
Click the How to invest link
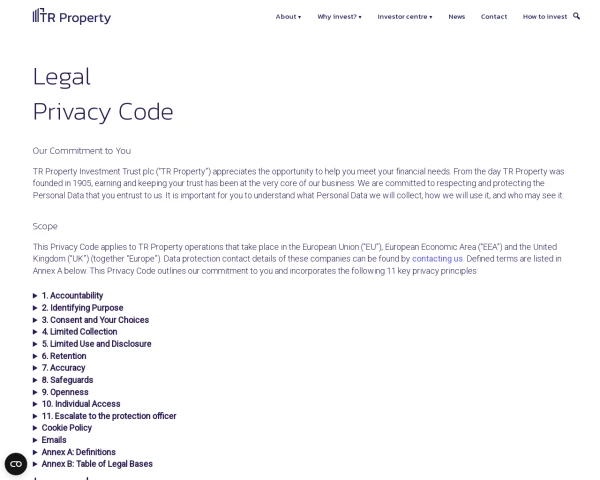(x=544, y=17)
